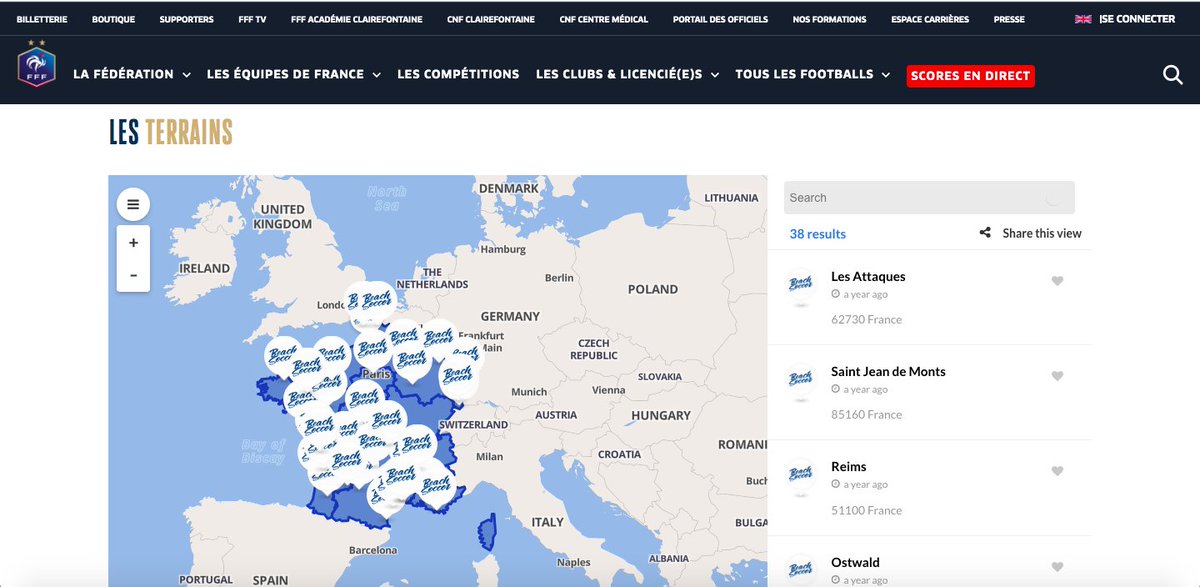Open the Ostwald result title
Viewport: 1200px width, 587px height.
coord(855,562)
